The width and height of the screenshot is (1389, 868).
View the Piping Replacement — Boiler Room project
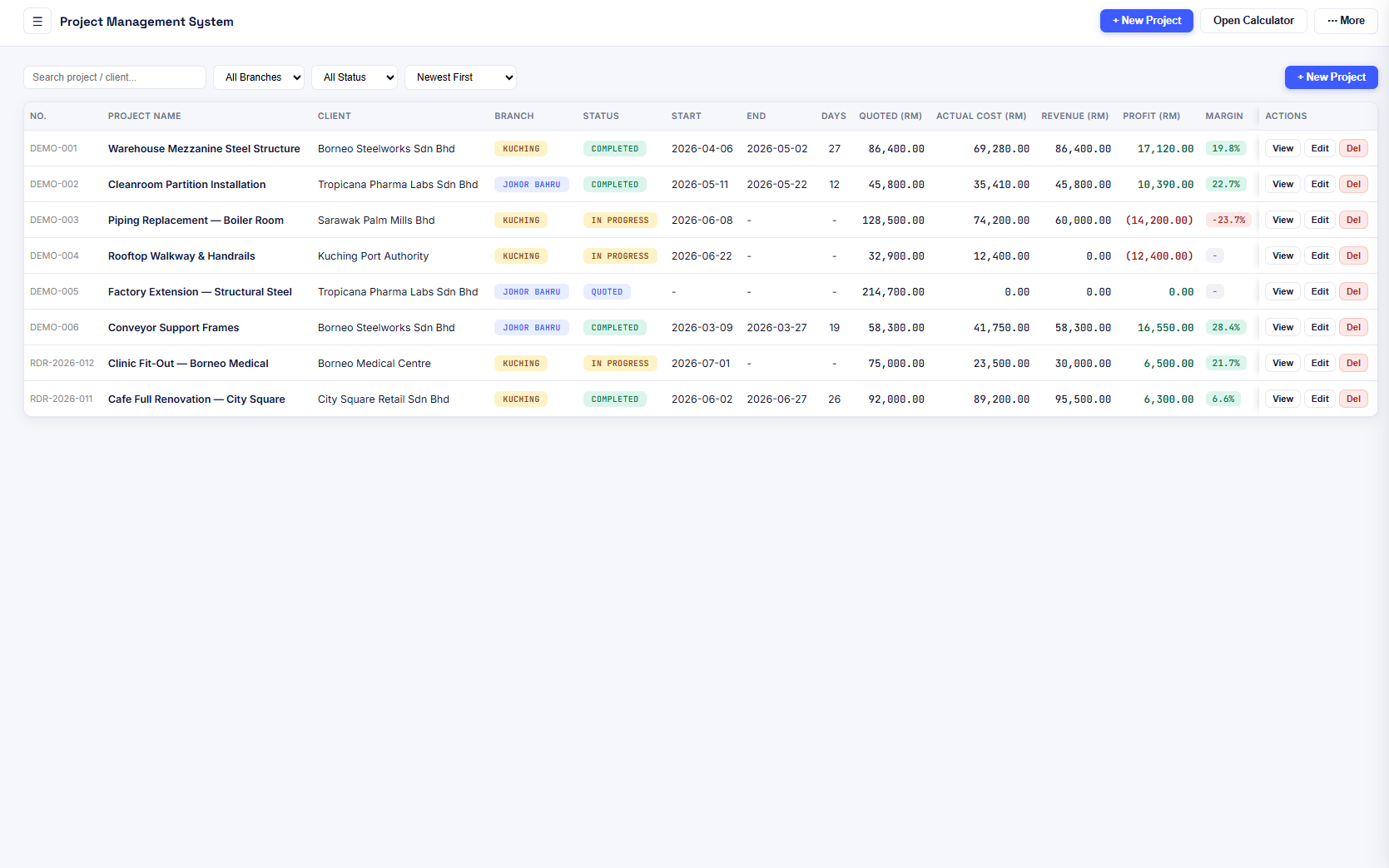(1282, 221)
